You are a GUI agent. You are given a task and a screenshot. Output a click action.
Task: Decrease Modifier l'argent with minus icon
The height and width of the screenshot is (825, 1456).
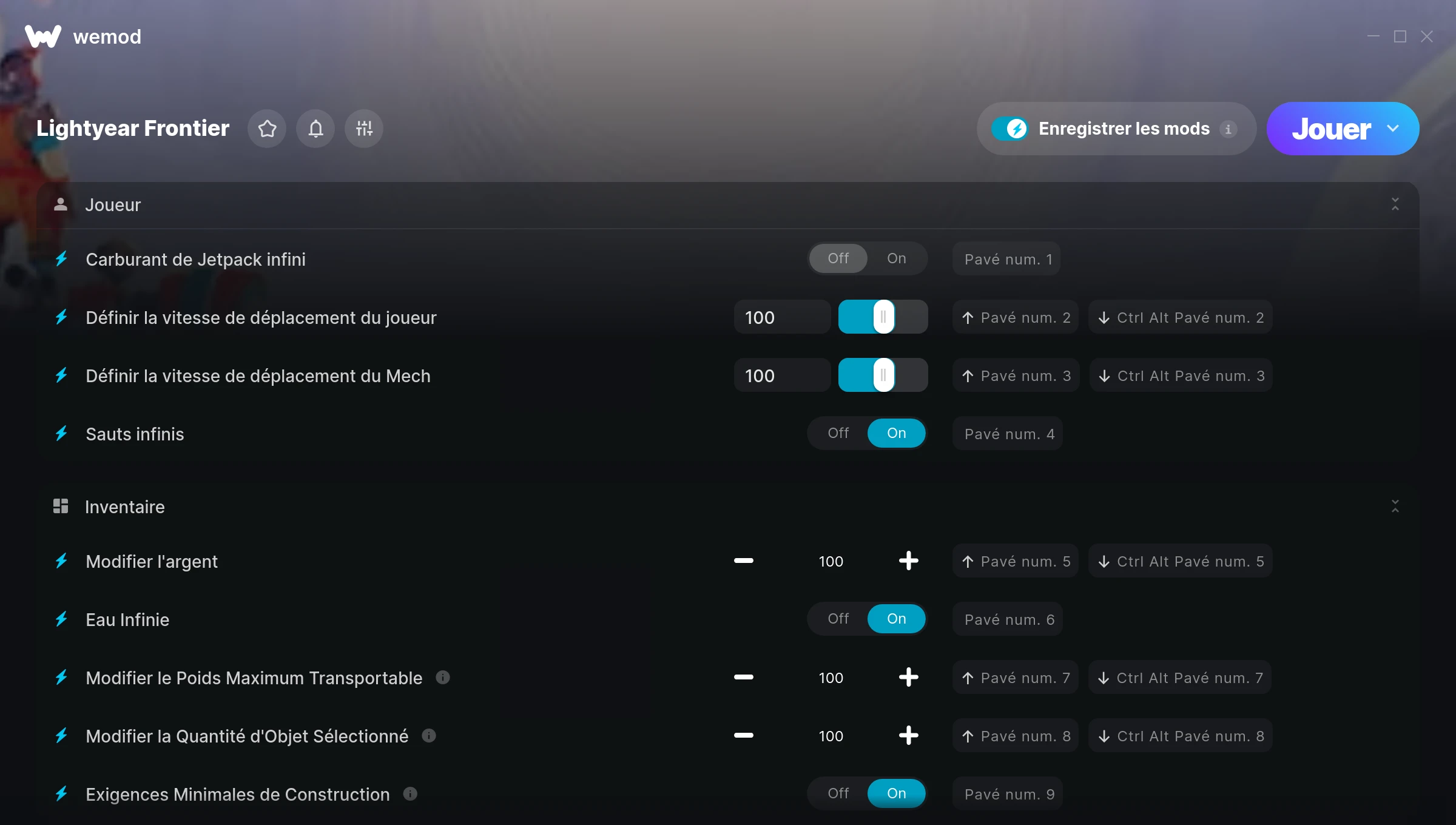point(744,561)
